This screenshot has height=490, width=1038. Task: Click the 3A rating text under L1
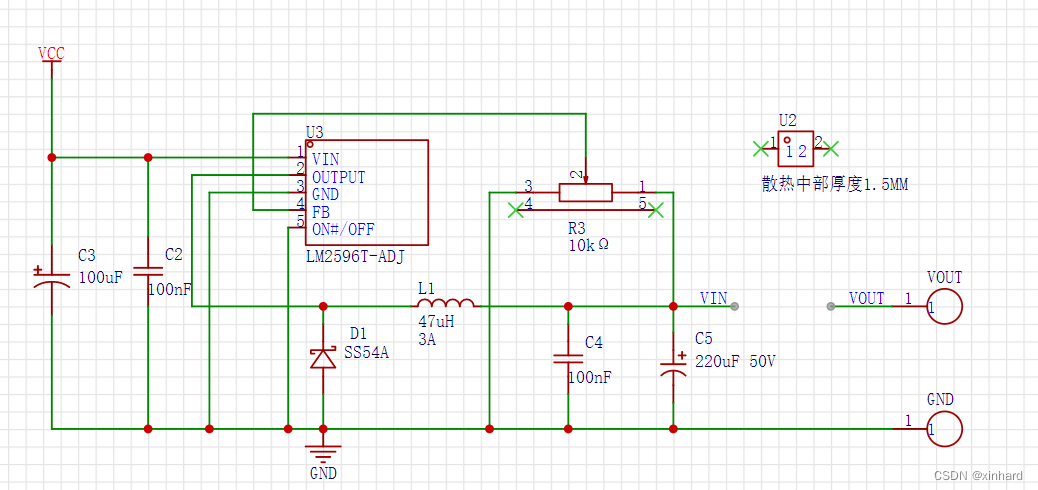(x=427, y=340)
